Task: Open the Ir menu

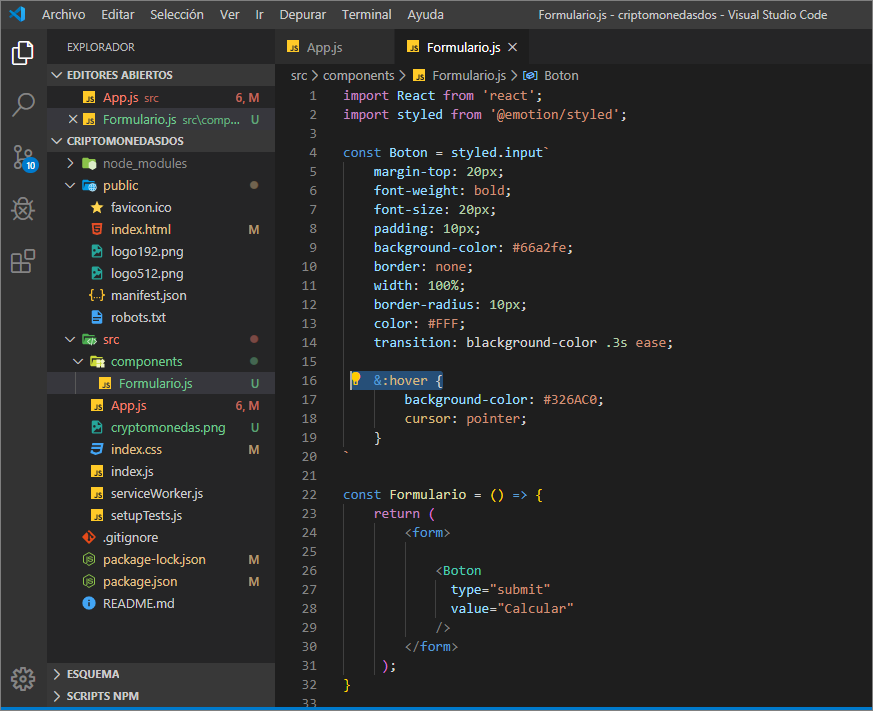Action: coord(259,14)
